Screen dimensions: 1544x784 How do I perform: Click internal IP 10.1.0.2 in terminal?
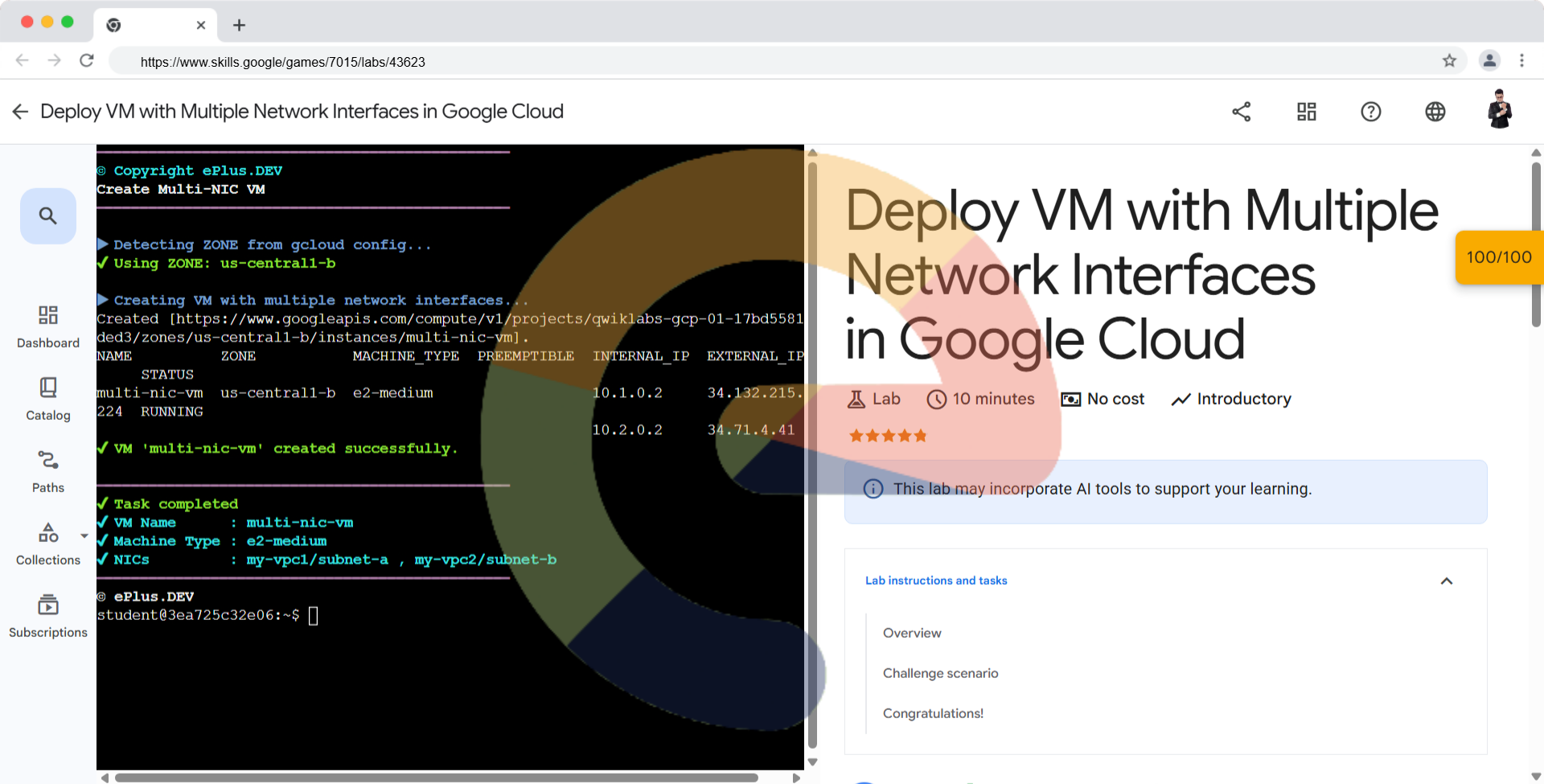(627, 392)
